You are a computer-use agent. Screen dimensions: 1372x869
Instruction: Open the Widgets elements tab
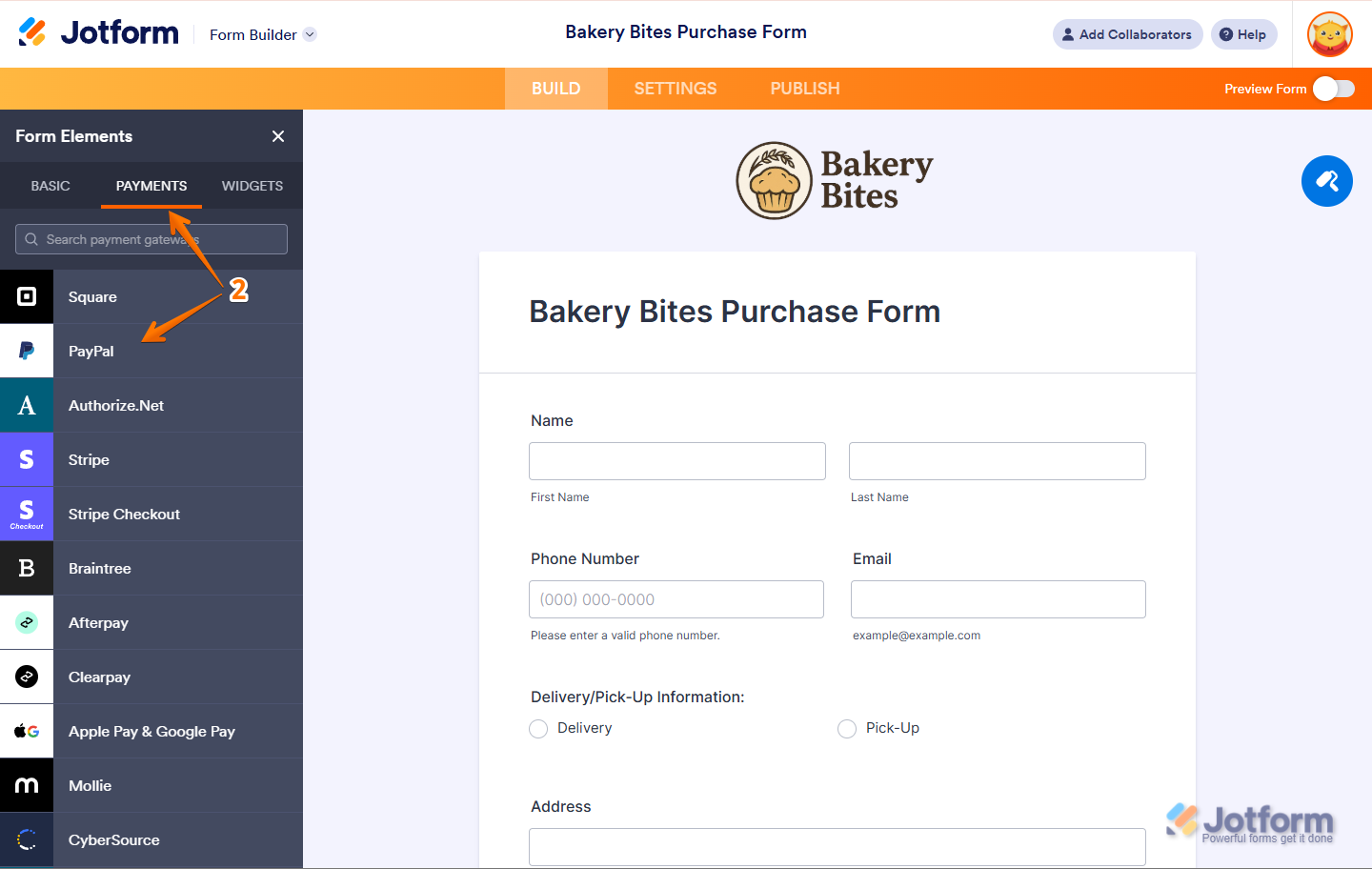pyautogui.click(x=252, y=186)
